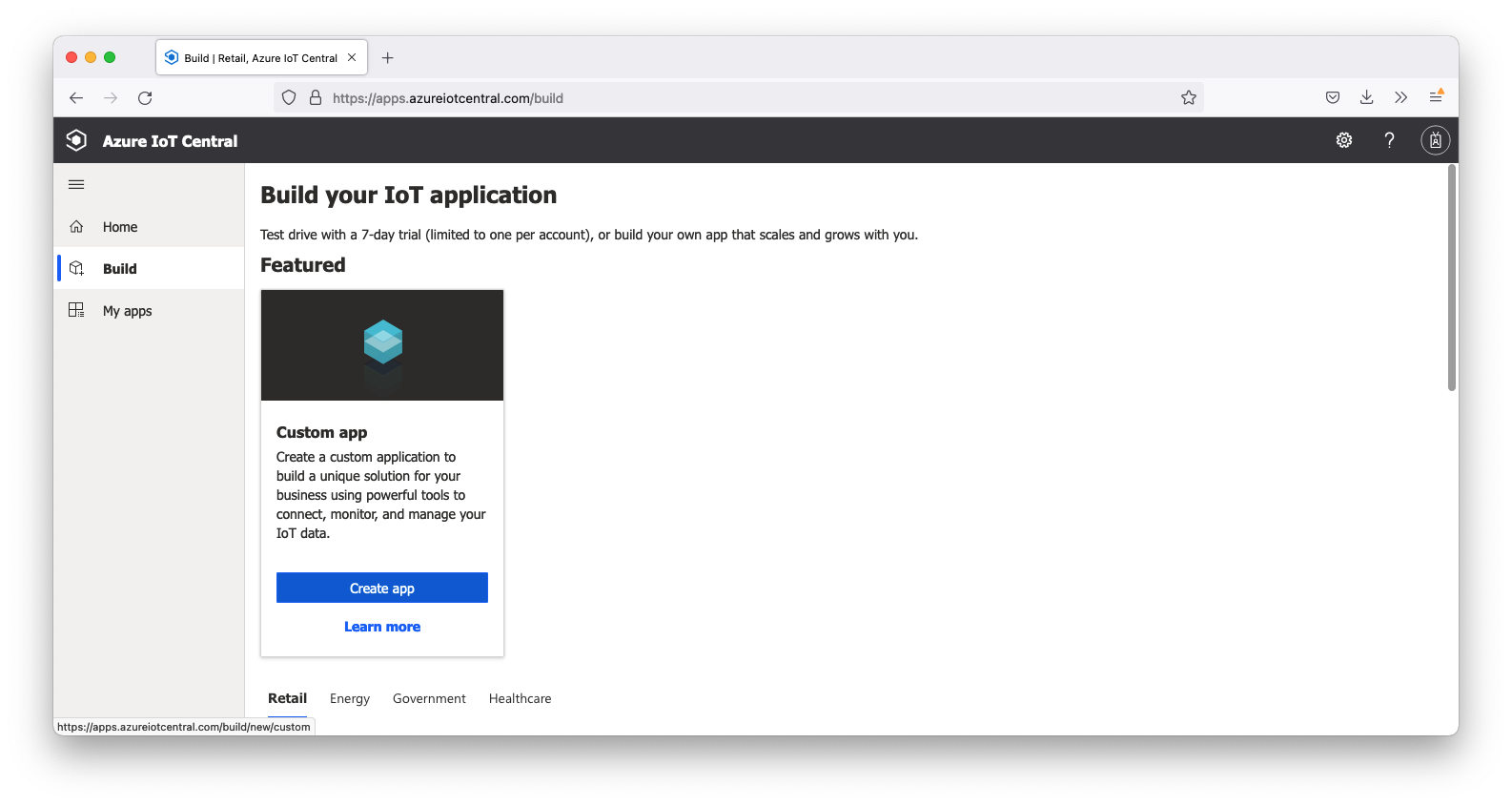Go to Home in sidebar
This screenshot has height=806, width=1512.
click(x=120, y=227)
